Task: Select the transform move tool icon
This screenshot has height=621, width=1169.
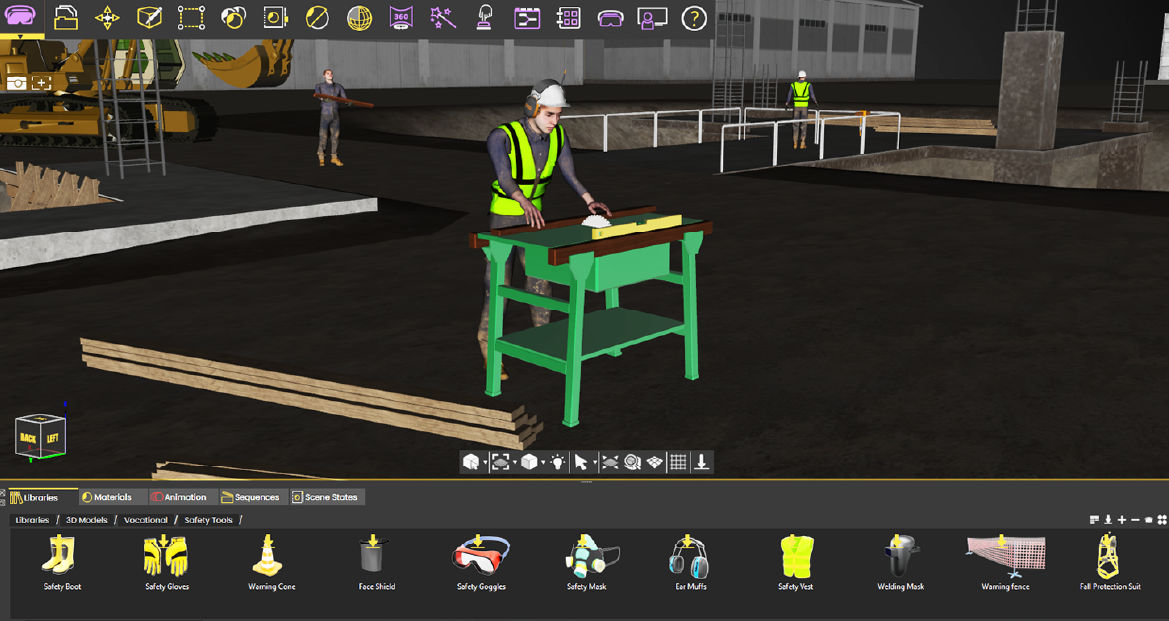Action: 107,17
